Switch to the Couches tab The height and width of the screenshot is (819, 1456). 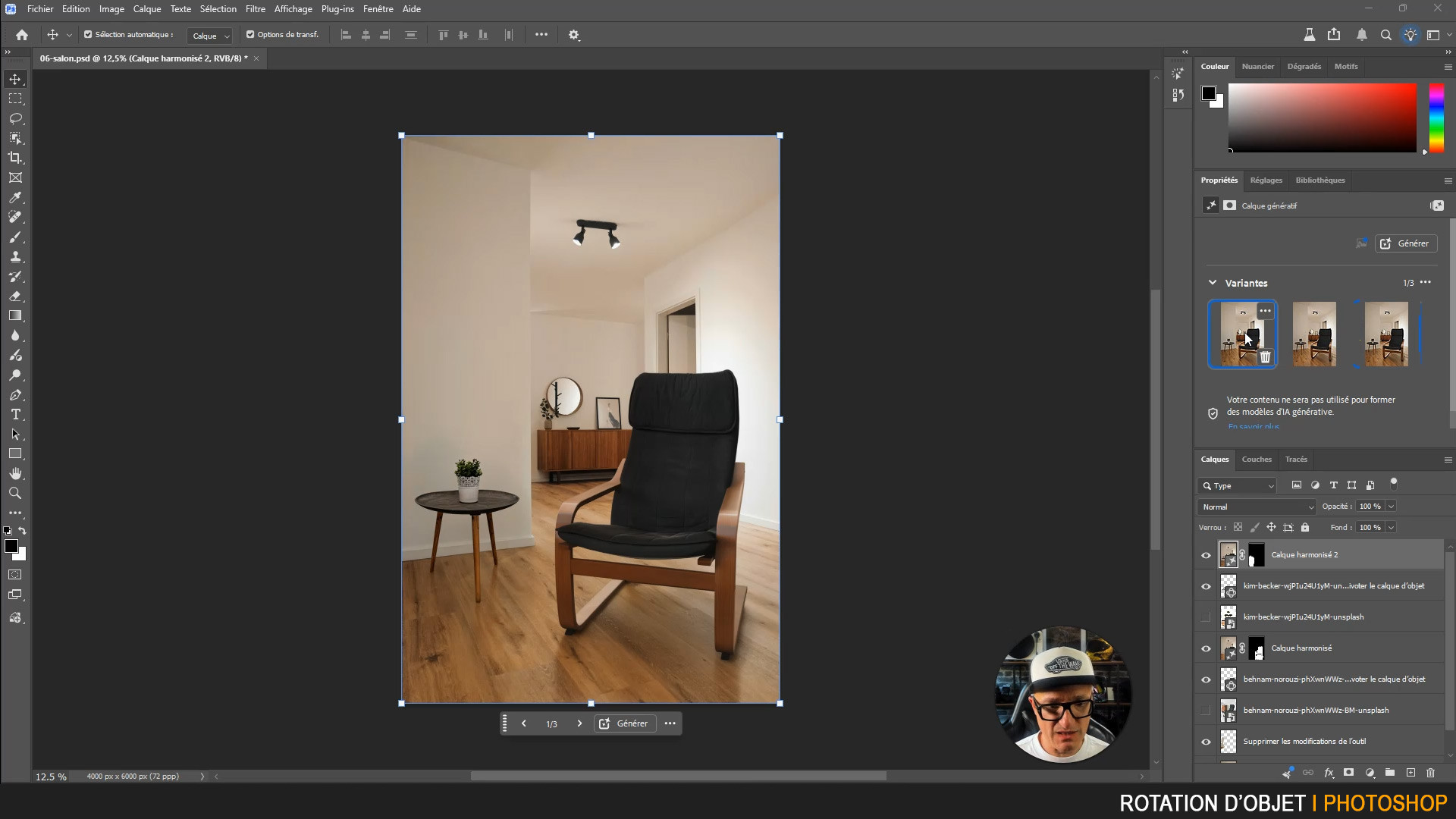(1256, 460)
